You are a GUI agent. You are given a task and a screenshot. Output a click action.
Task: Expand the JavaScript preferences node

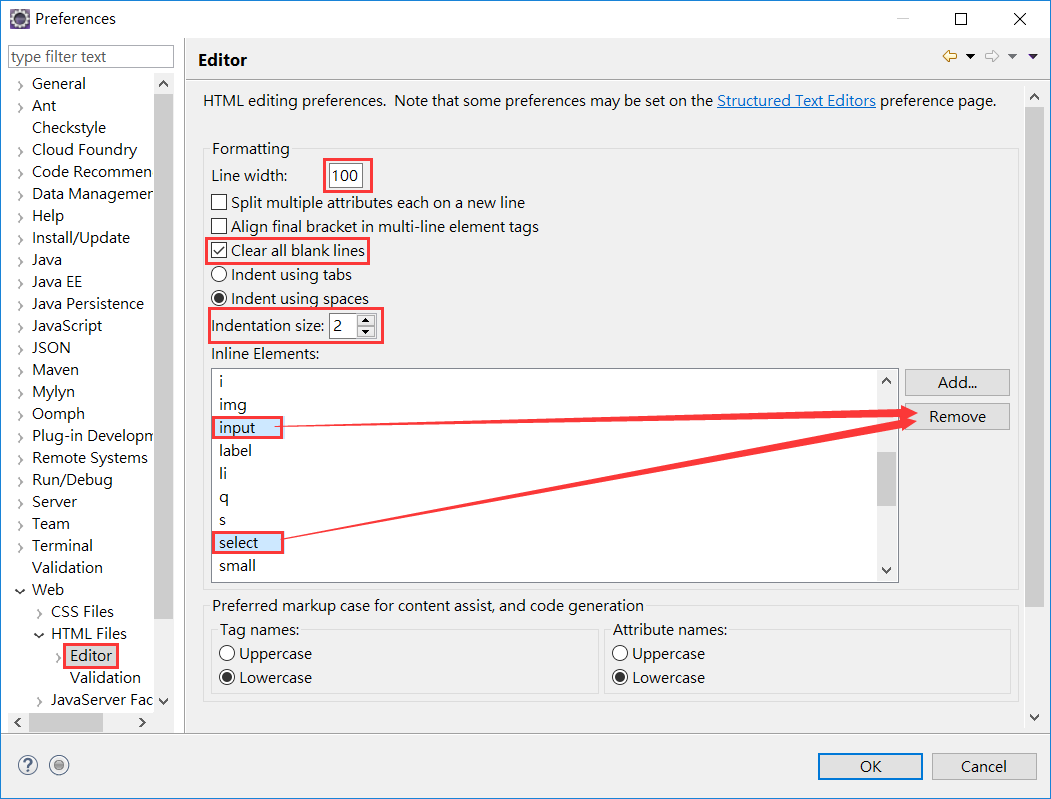pyautogui.click(x=20, y=326)
